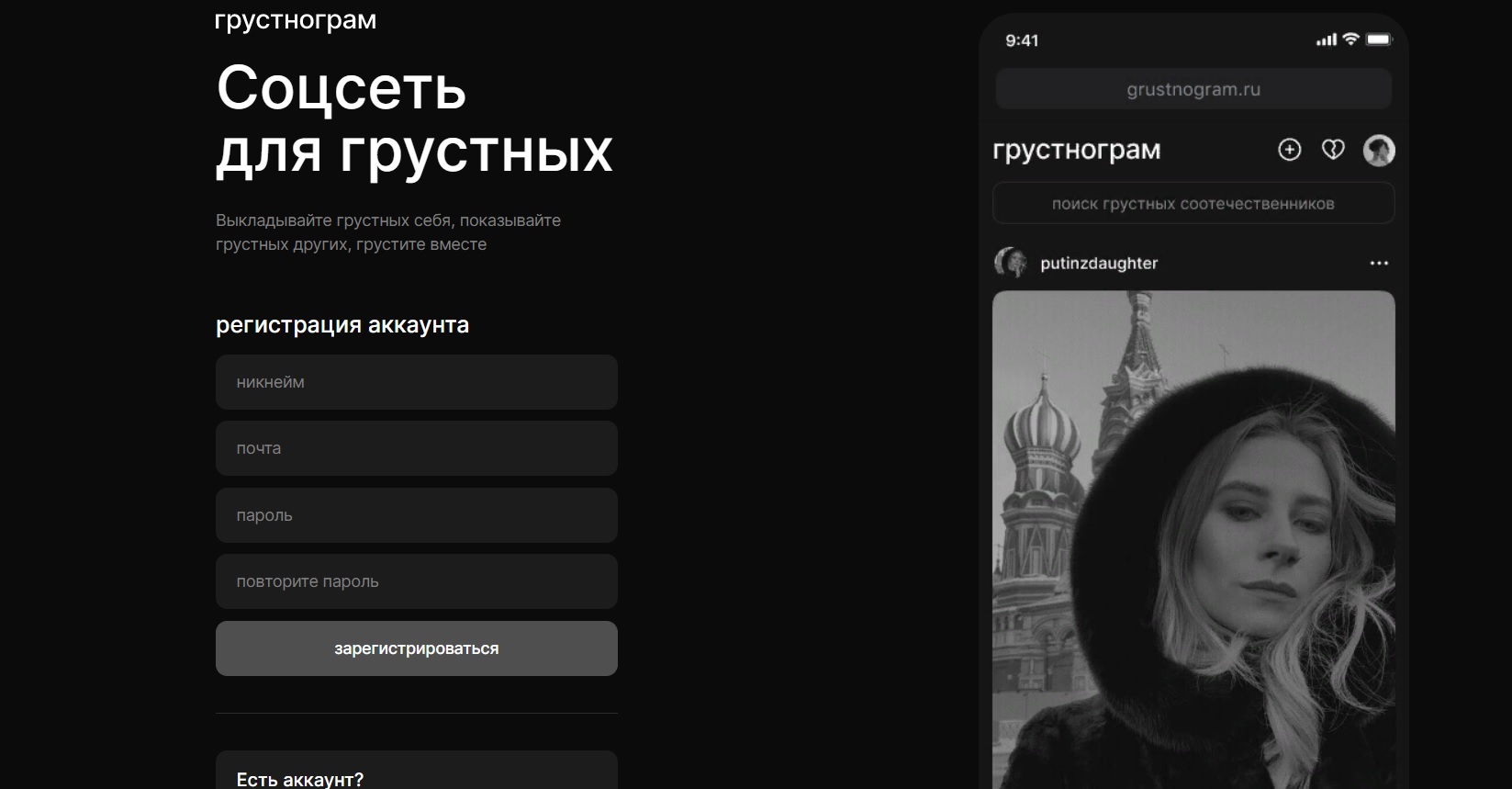The height and width of the screenshot is (789, 1512).
Task: Click the cellular signal bars icon
Action: tap(1326, 39)
